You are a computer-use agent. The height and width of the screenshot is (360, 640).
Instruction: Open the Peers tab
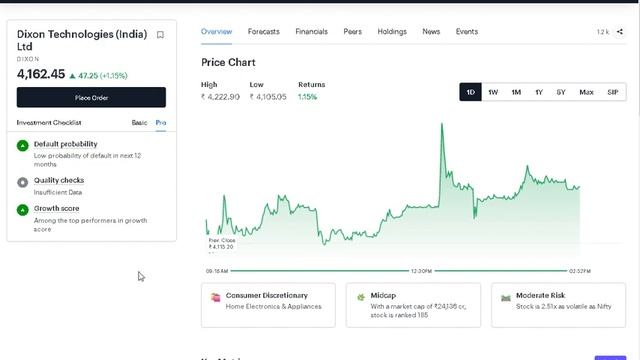pos(353,31)
